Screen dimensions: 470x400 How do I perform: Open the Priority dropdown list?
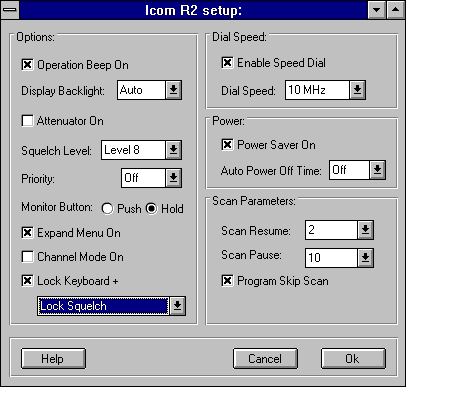pyautogui.click(x=173, y=178)
